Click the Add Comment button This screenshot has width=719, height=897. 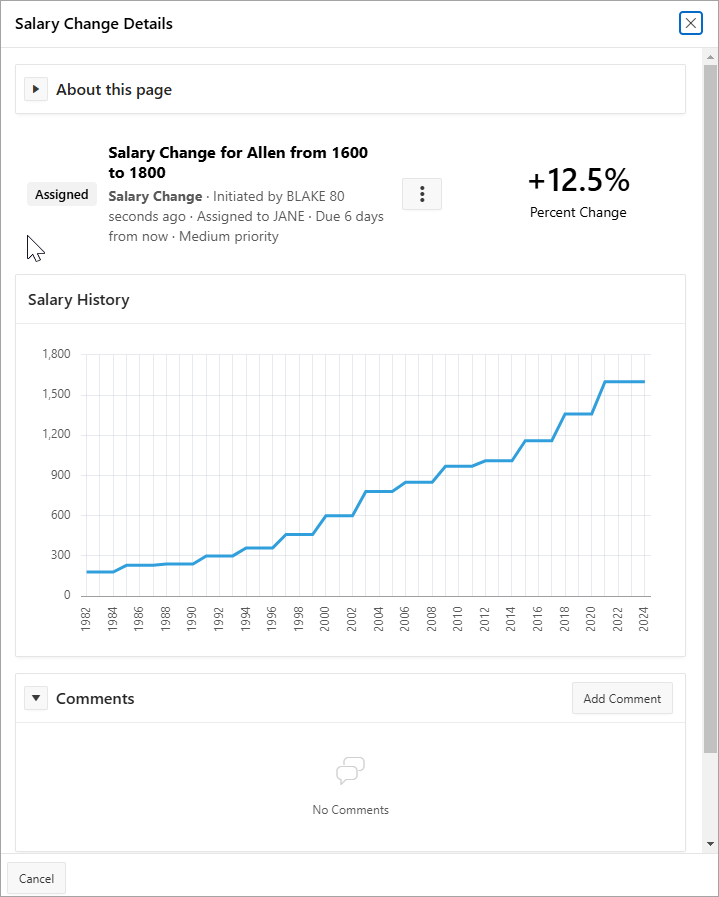(622, 698)
